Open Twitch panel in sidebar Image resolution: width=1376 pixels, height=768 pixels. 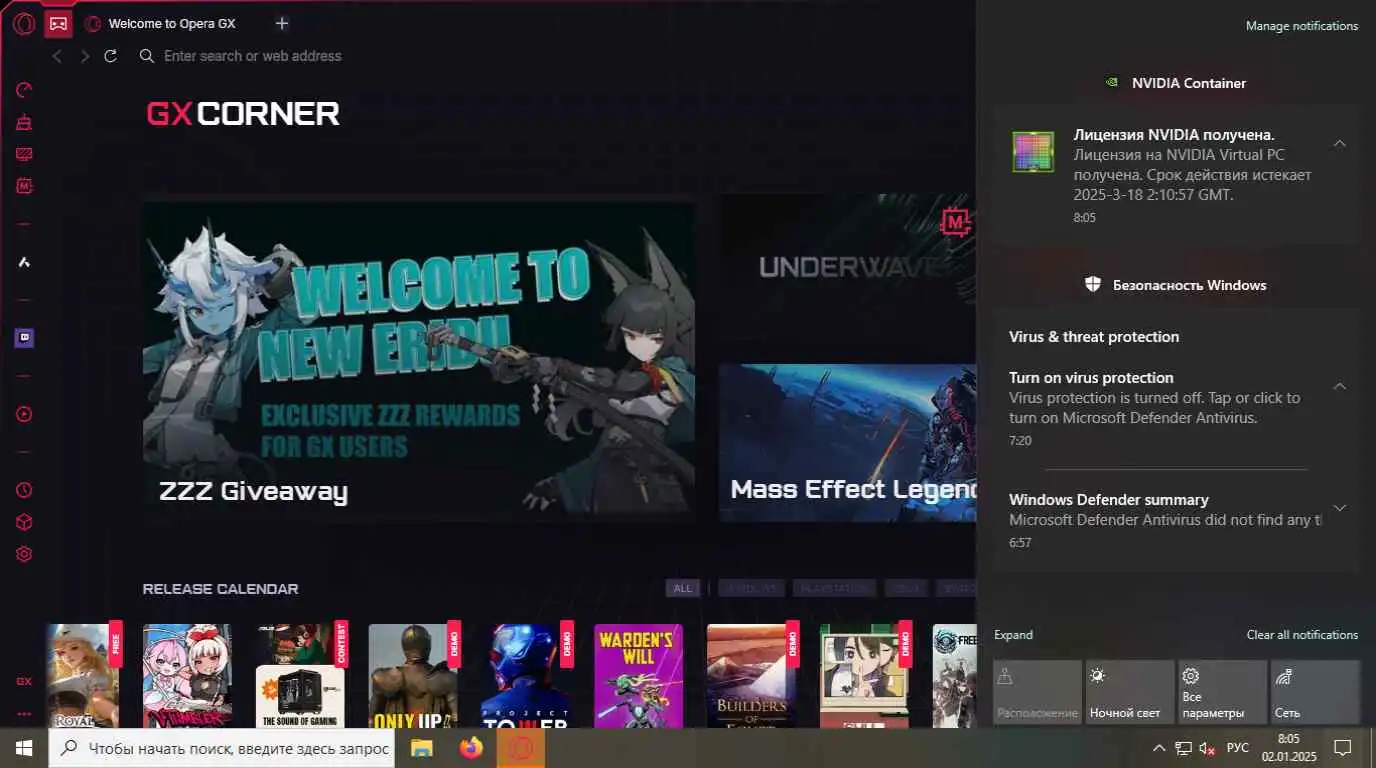coord(24,338)
